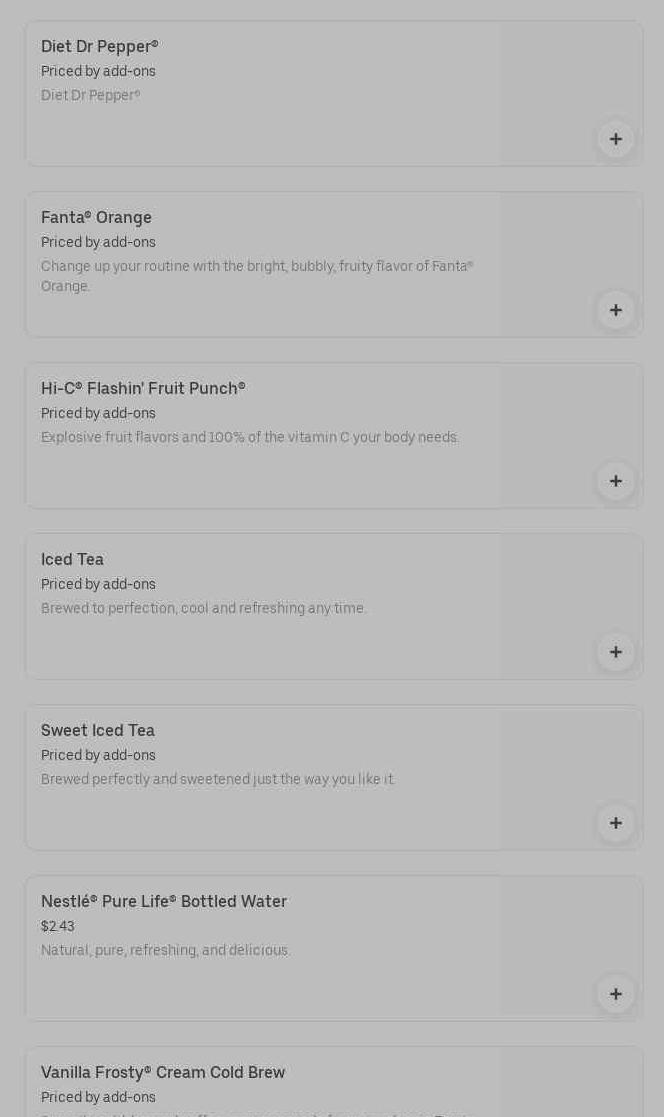The height and width of the screenshot is (1117, 664).
Task: Tap the plus icon for Fanta Orange
Action: [615, 310]
